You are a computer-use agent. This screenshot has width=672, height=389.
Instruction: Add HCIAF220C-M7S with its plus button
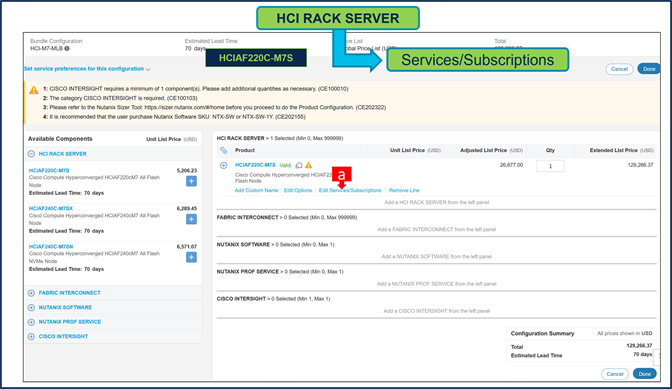[x=191, y=181]
